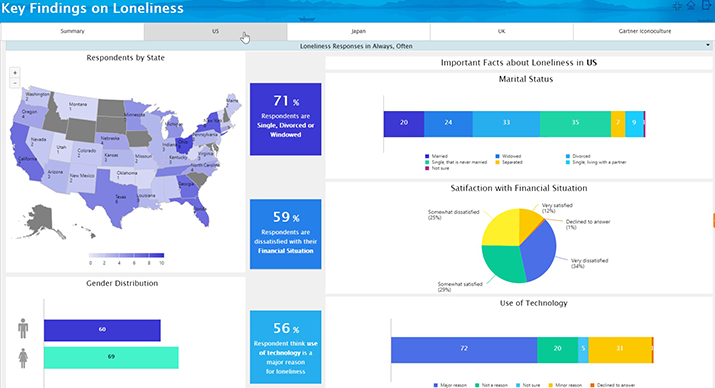Click the export/logout icon in the header
The height and width of the screenshot is (388, 715).
[x=706, y=5]
